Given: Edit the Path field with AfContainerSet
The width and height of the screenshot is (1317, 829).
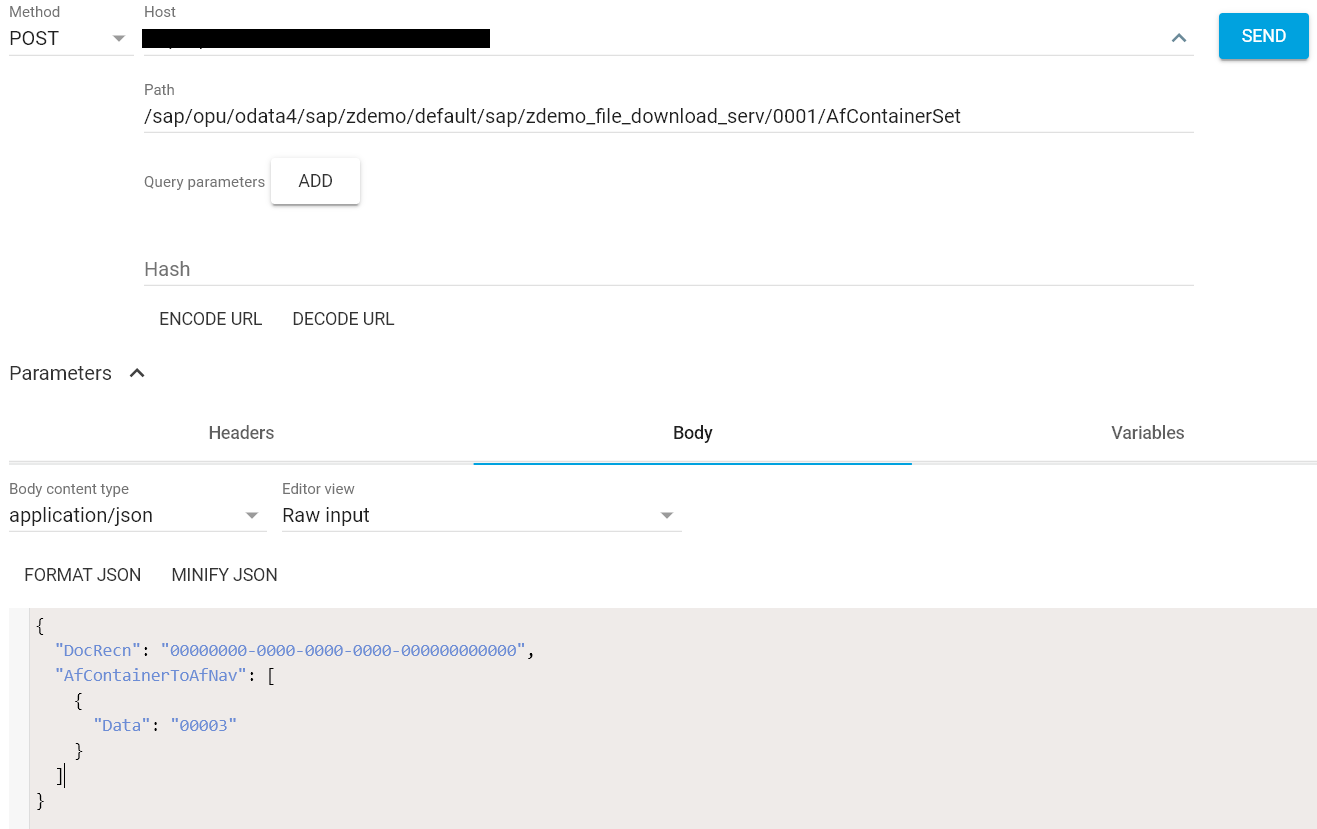Looking at the screenshot, I should point(668,116).
